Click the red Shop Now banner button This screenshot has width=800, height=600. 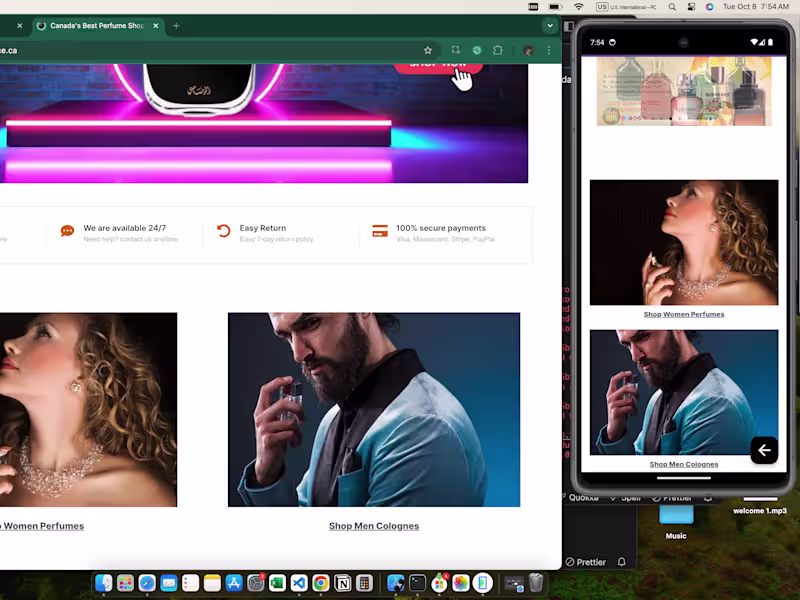click(438, 67)
